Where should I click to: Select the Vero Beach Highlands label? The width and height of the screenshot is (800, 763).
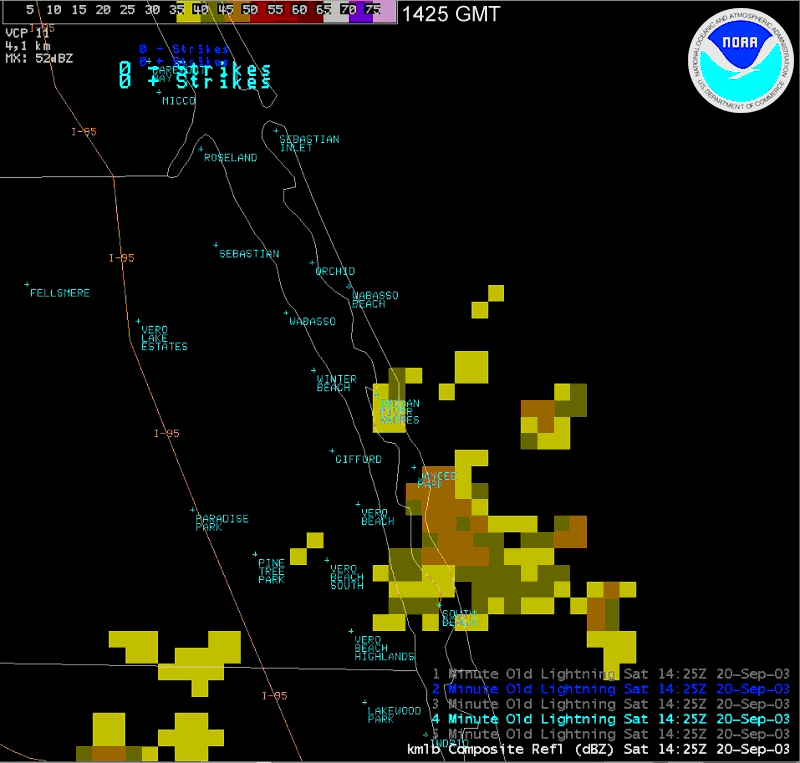coord(384,648)
